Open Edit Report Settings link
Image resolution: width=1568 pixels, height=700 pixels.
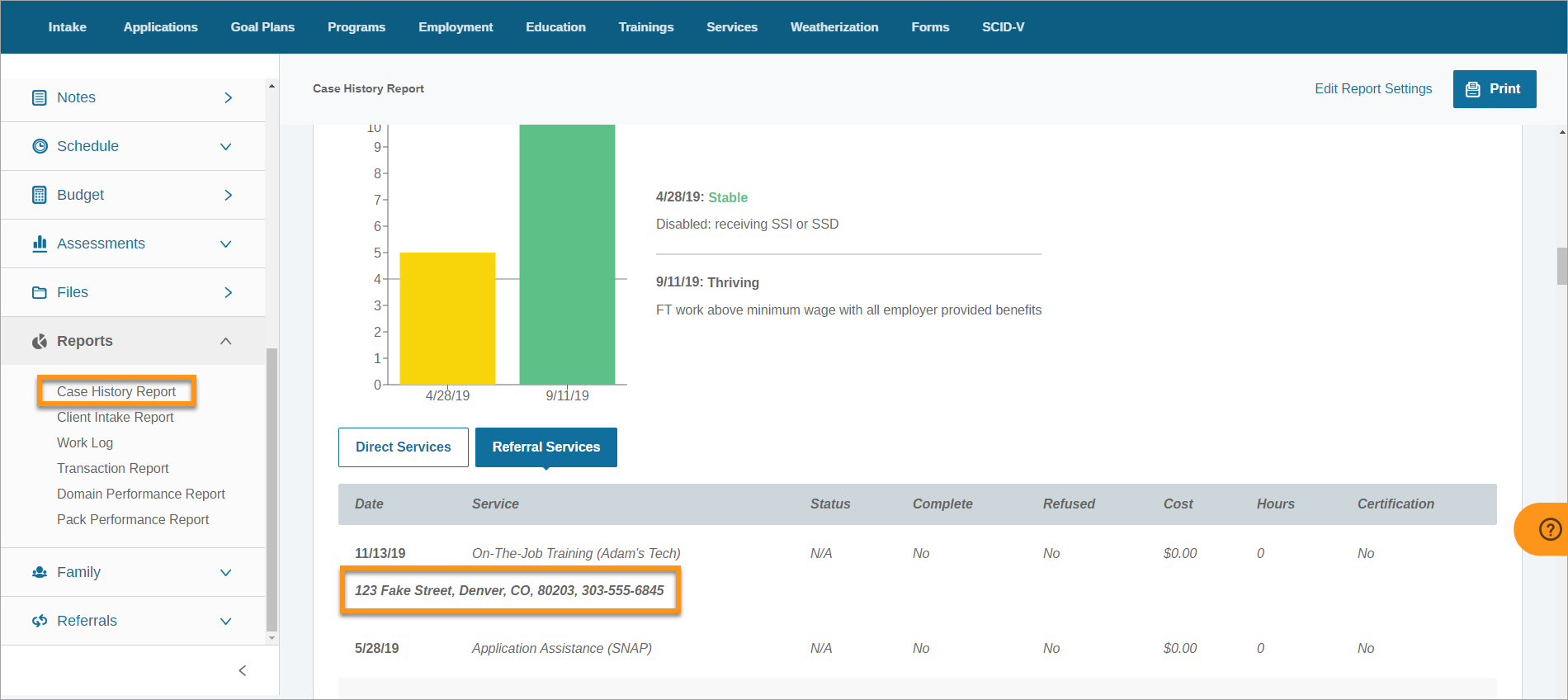(x=1372, y=88)
